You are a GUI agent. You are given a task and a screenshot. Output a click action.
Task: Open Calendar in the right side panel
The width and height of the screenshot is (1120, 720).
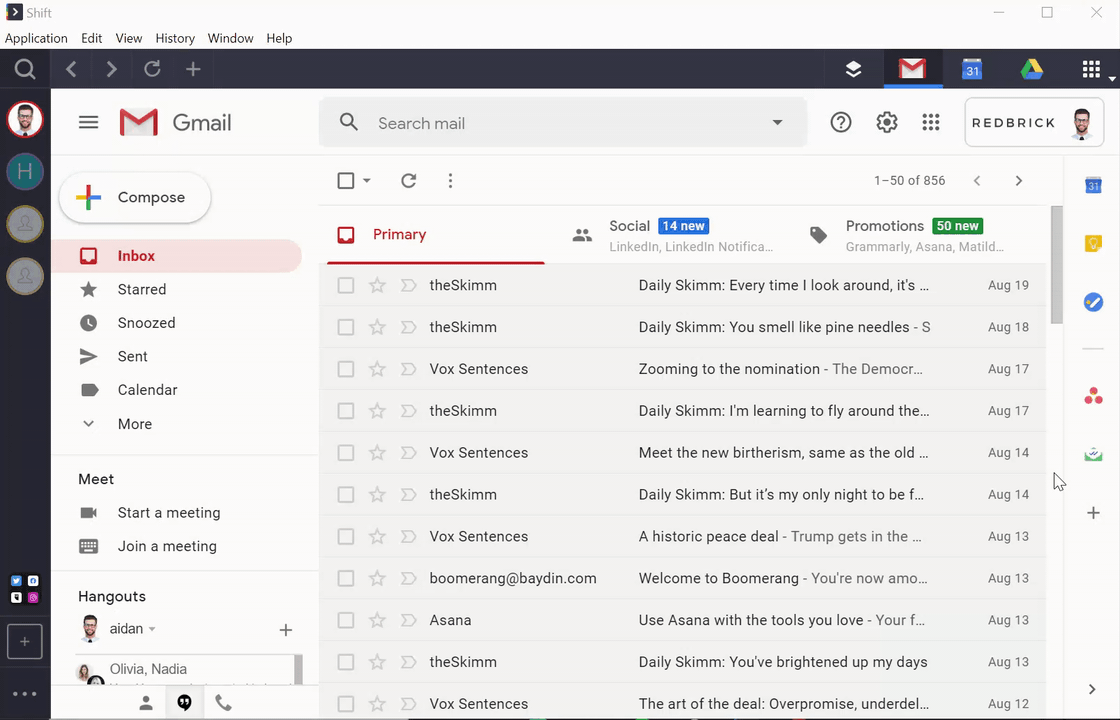1093,186
